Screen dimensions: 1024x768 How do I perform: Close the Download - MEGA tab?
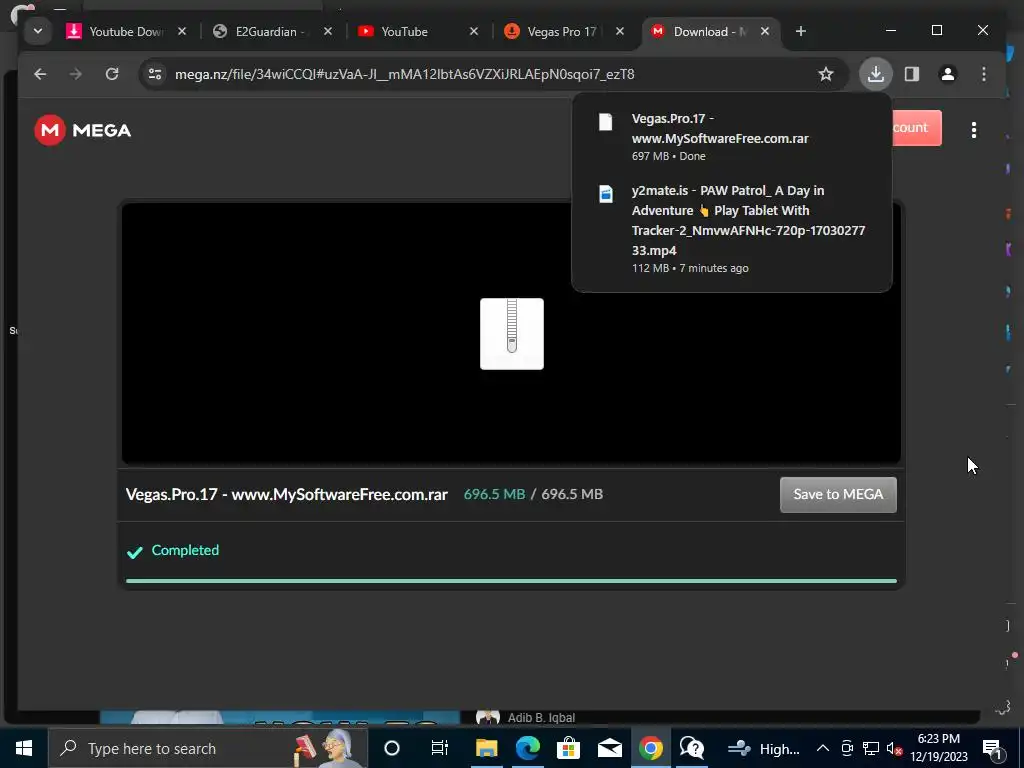[x=765, y=31]
